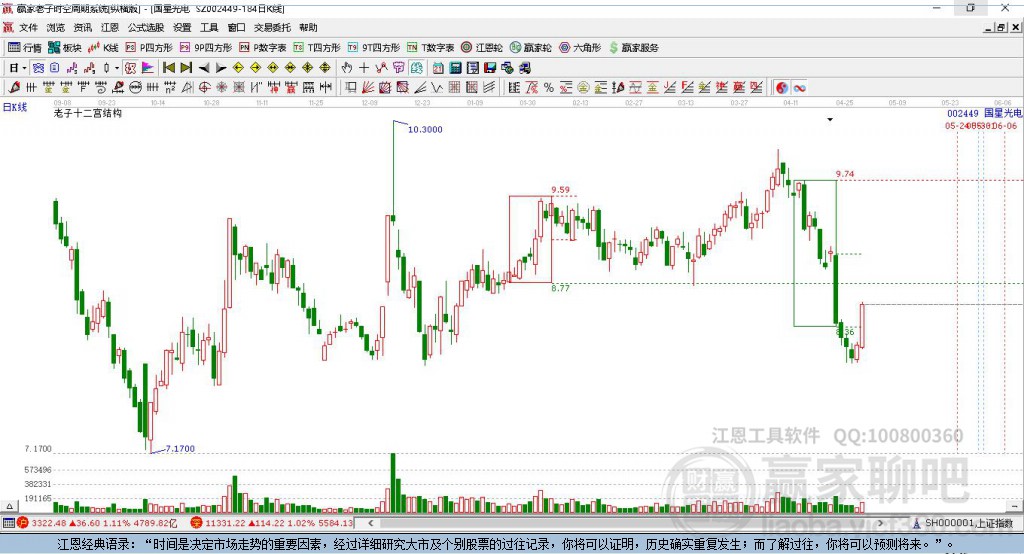Click the 国星光电 stock name label

(x=1002, y=113)
